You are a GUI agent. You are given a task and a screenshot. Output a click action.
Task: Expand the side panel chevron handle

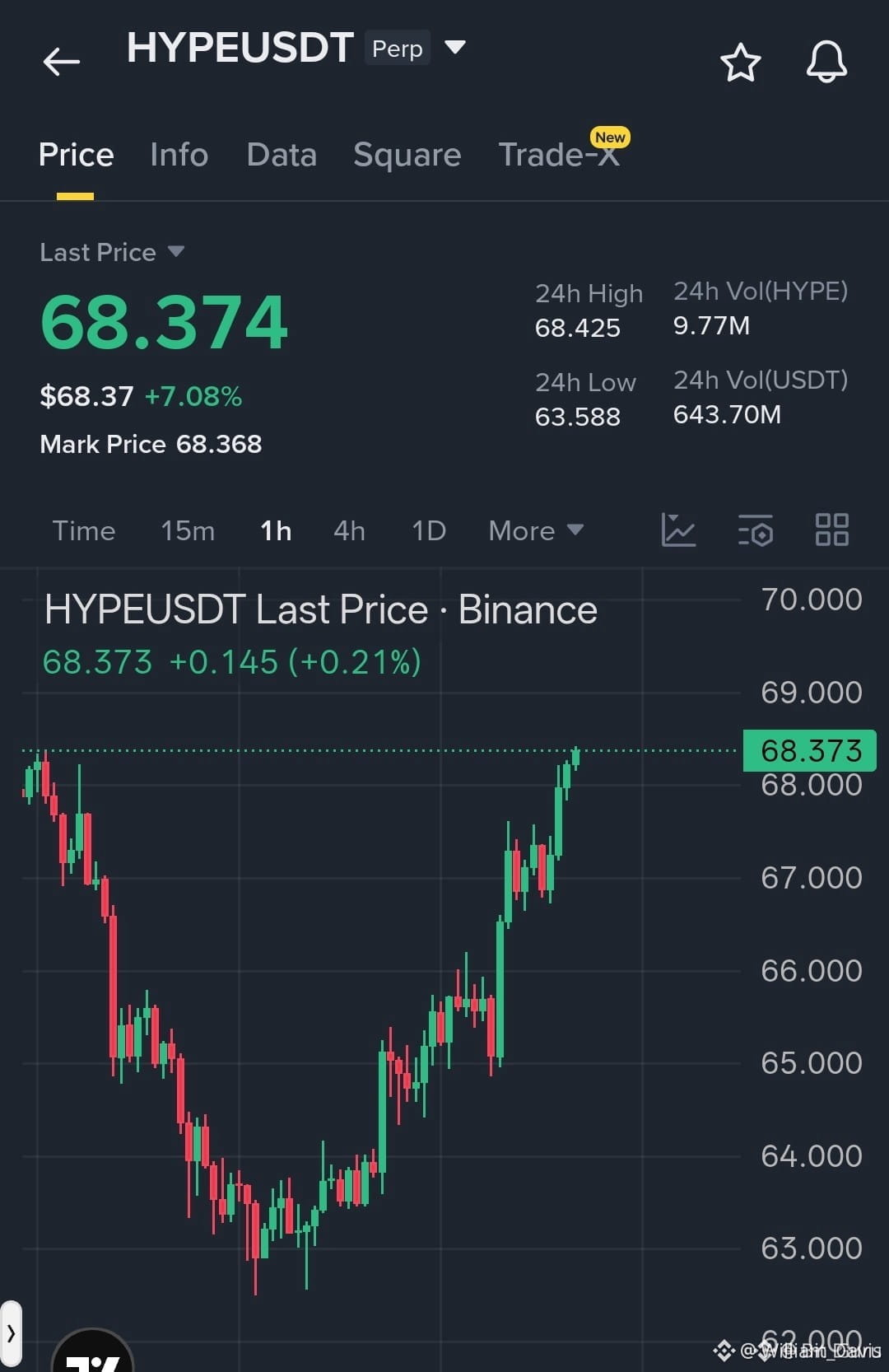(11, 1333)
